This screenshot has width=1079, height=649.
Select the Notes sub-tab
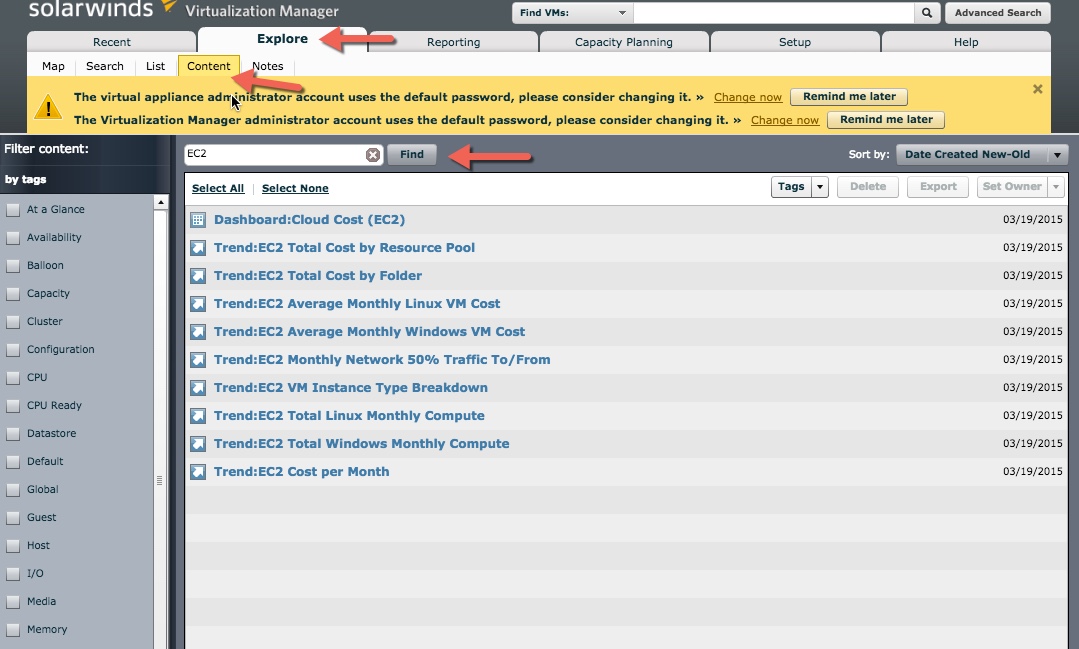268,66
